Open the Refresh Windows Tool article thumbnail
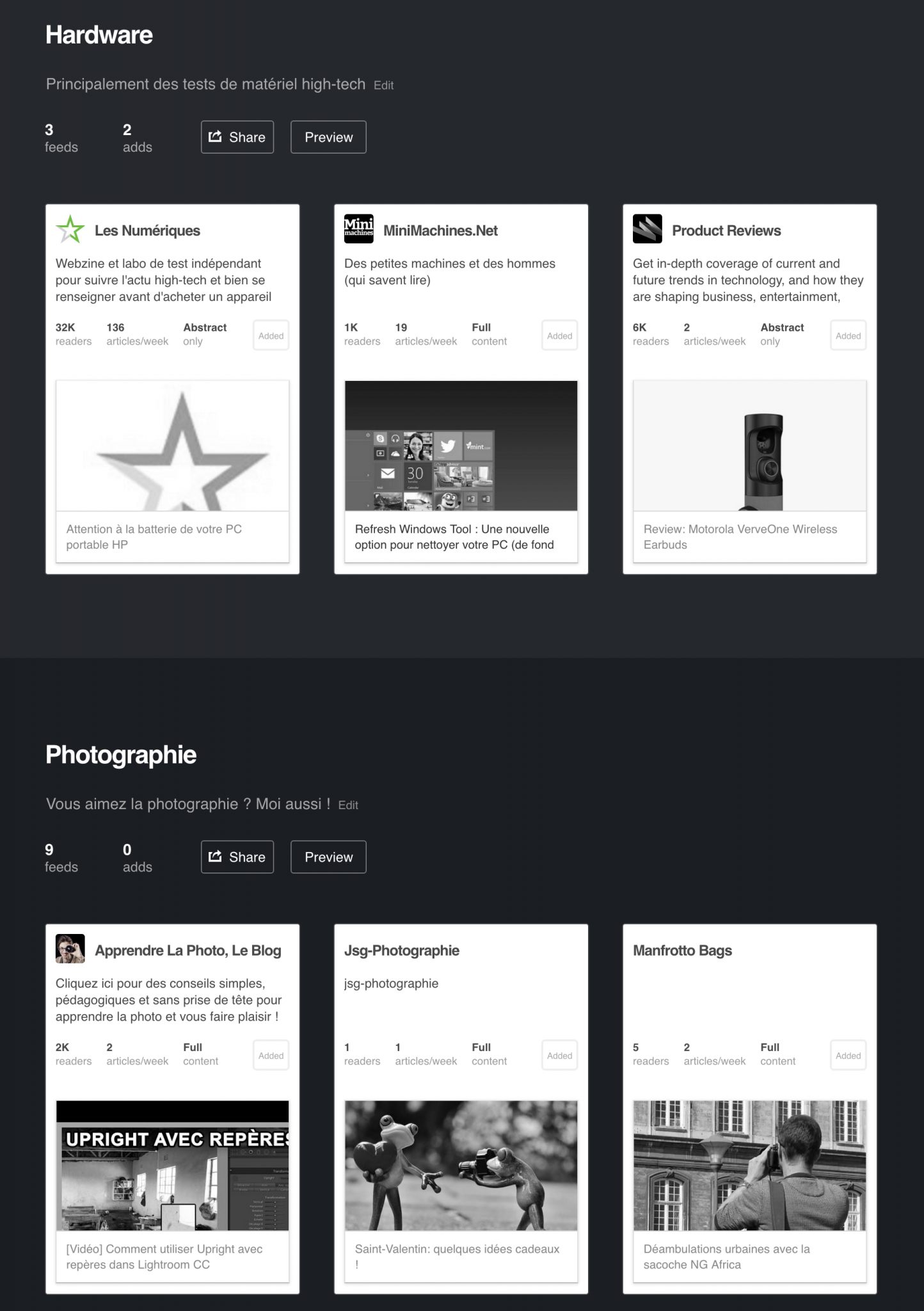 pos(461,446)
